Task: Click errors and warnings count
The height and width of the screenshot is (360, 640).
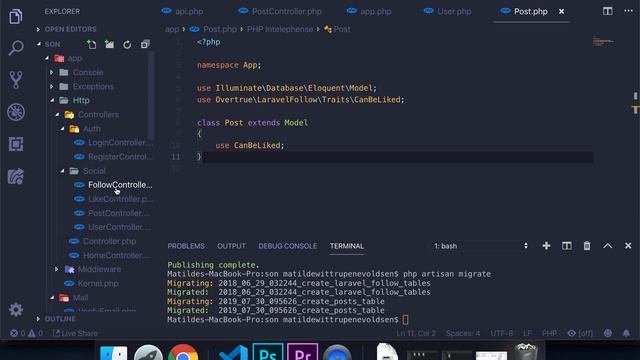Action: [27, 333]
